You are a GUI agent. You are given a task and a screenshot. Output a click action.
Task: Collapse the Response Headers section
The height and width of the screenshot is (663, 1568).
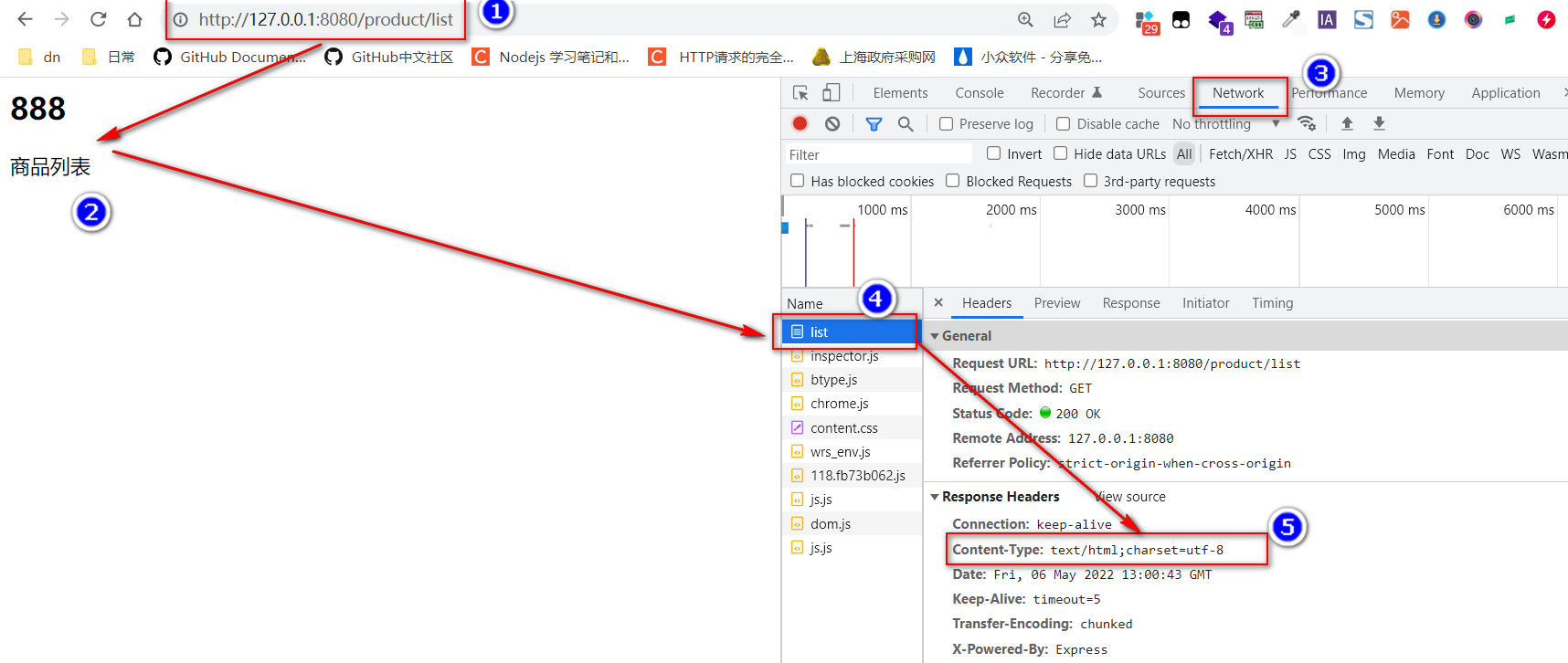(935, 497)
